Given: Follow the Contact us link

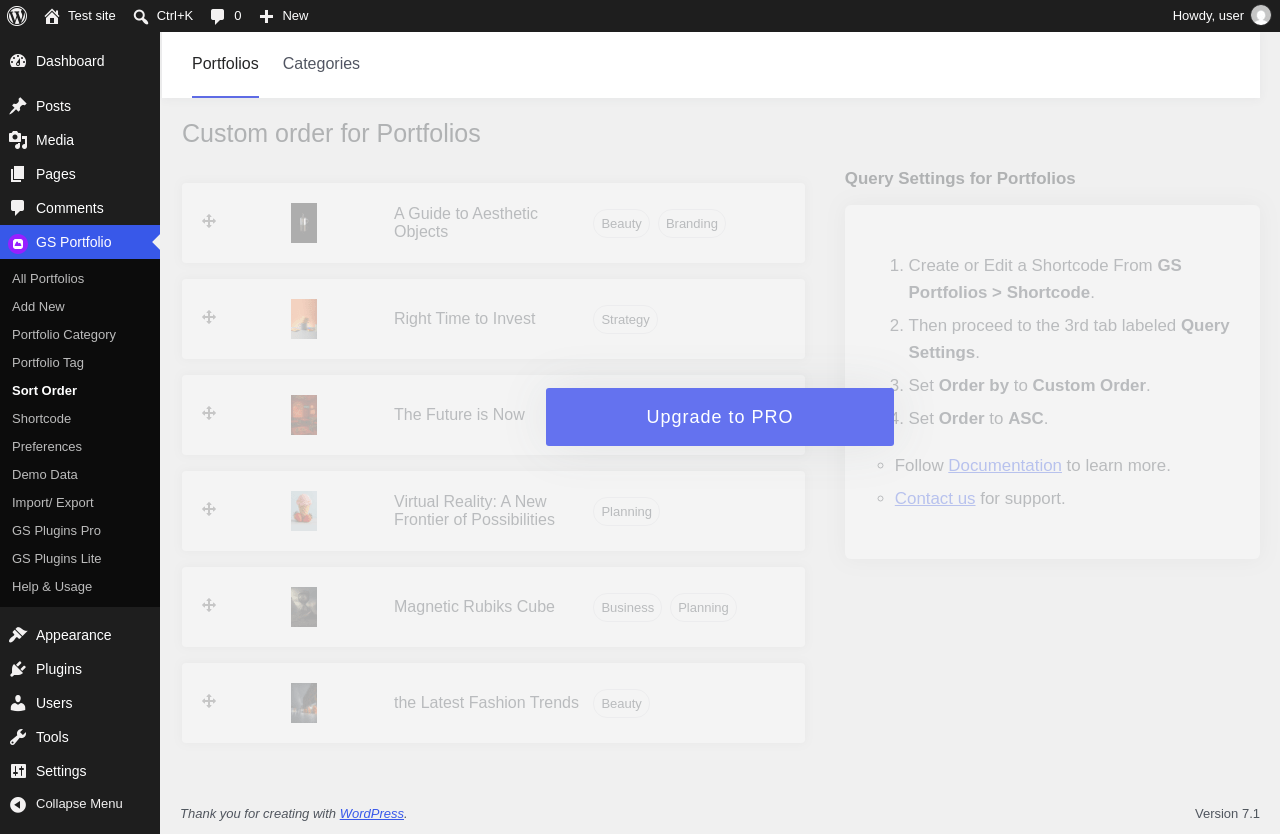Looking at the screenshot, I should (935, 499).
